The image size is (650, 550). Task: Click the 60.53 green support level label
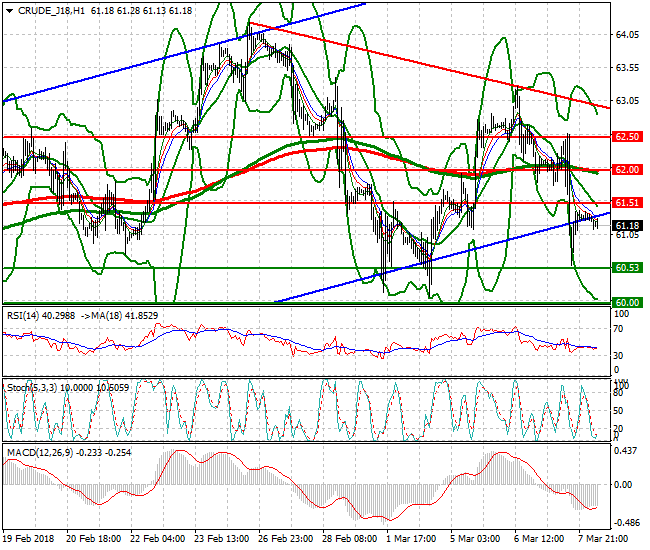point(627,268)
